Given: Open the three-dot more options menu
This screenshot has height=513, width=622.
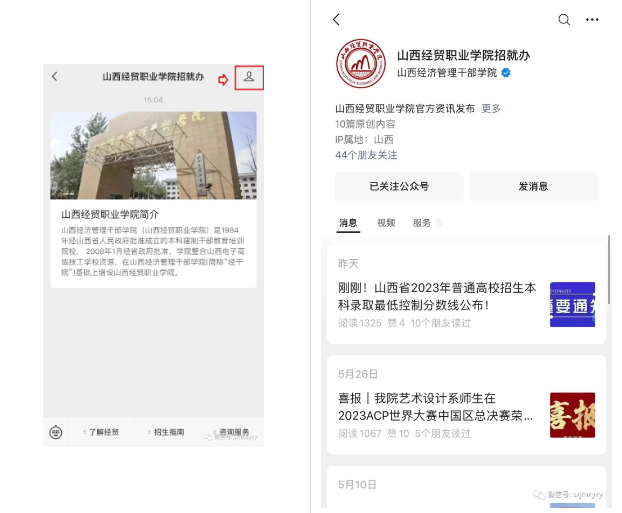Looking at the screenshot, I should 592,19.
